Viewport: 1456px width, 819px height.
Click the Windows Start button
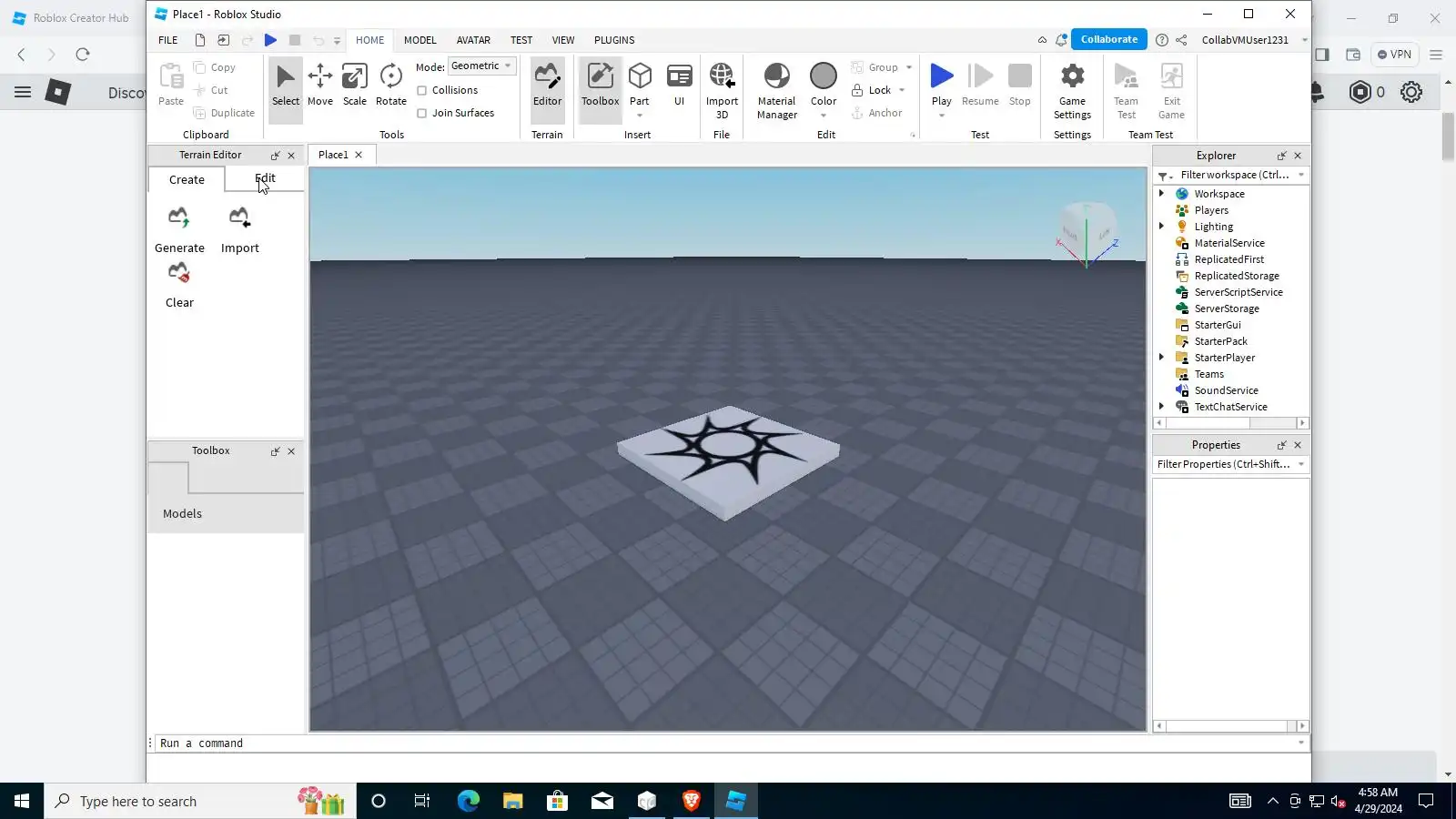tap(22, 801)
